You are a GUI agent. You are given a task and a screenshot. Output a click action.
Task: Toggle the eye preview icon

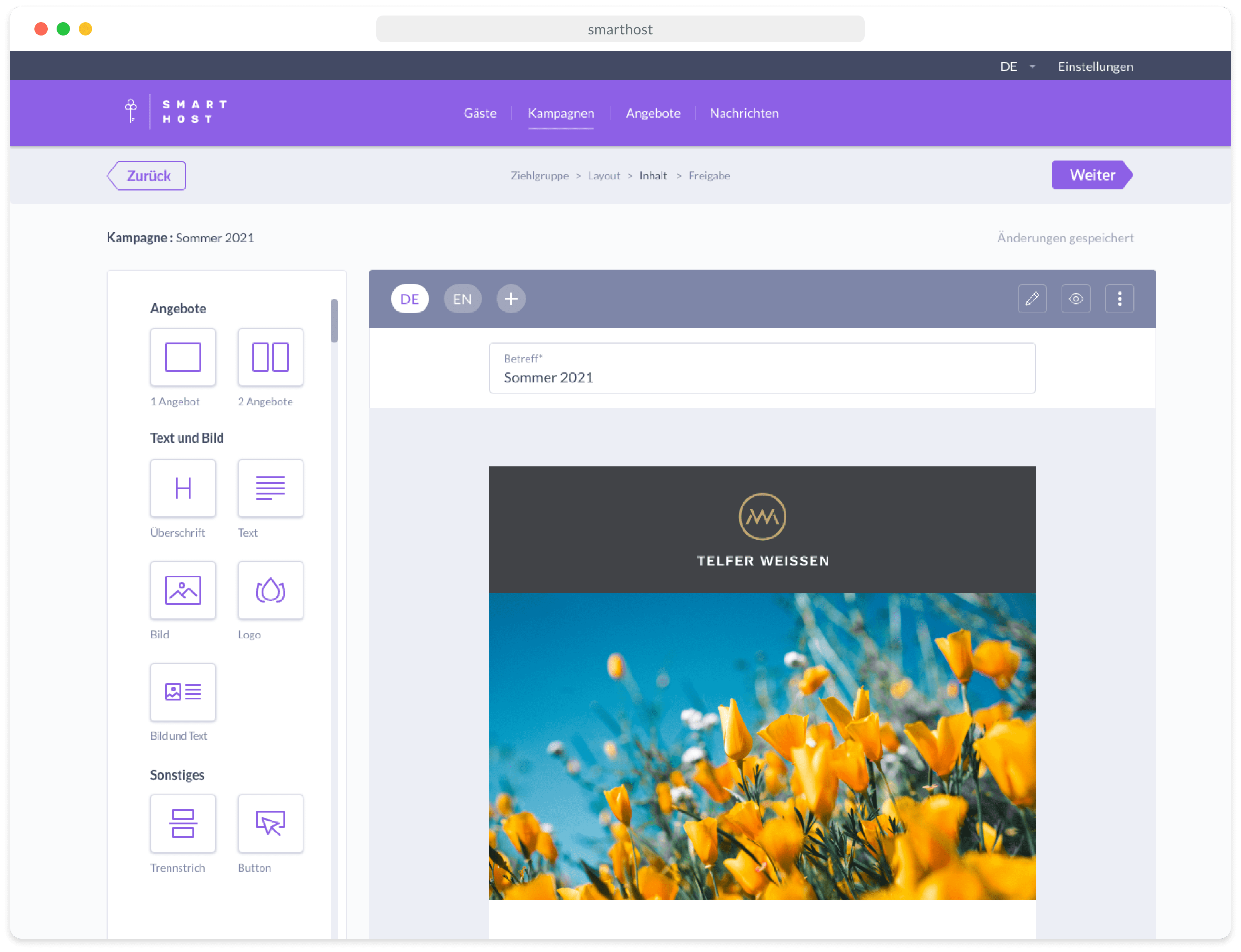(1076, 298)
